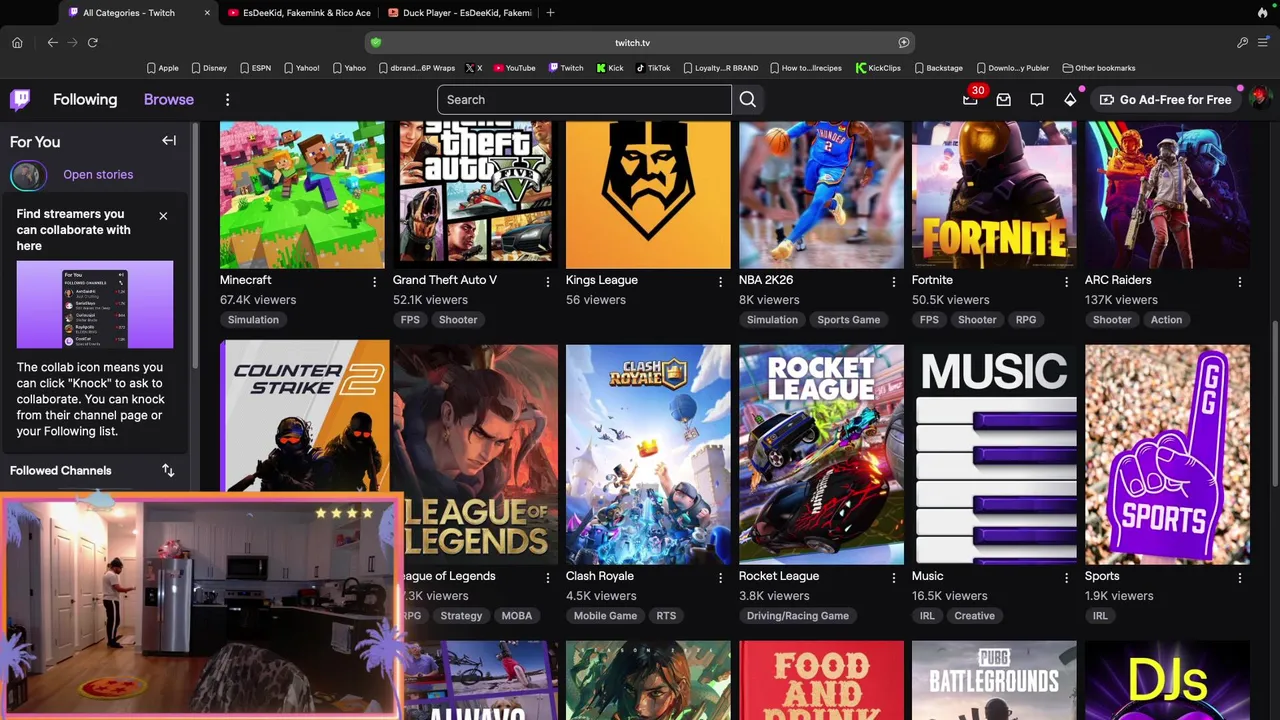Open options for Rocket League category

pyautogui.click(x=894, y=578)
